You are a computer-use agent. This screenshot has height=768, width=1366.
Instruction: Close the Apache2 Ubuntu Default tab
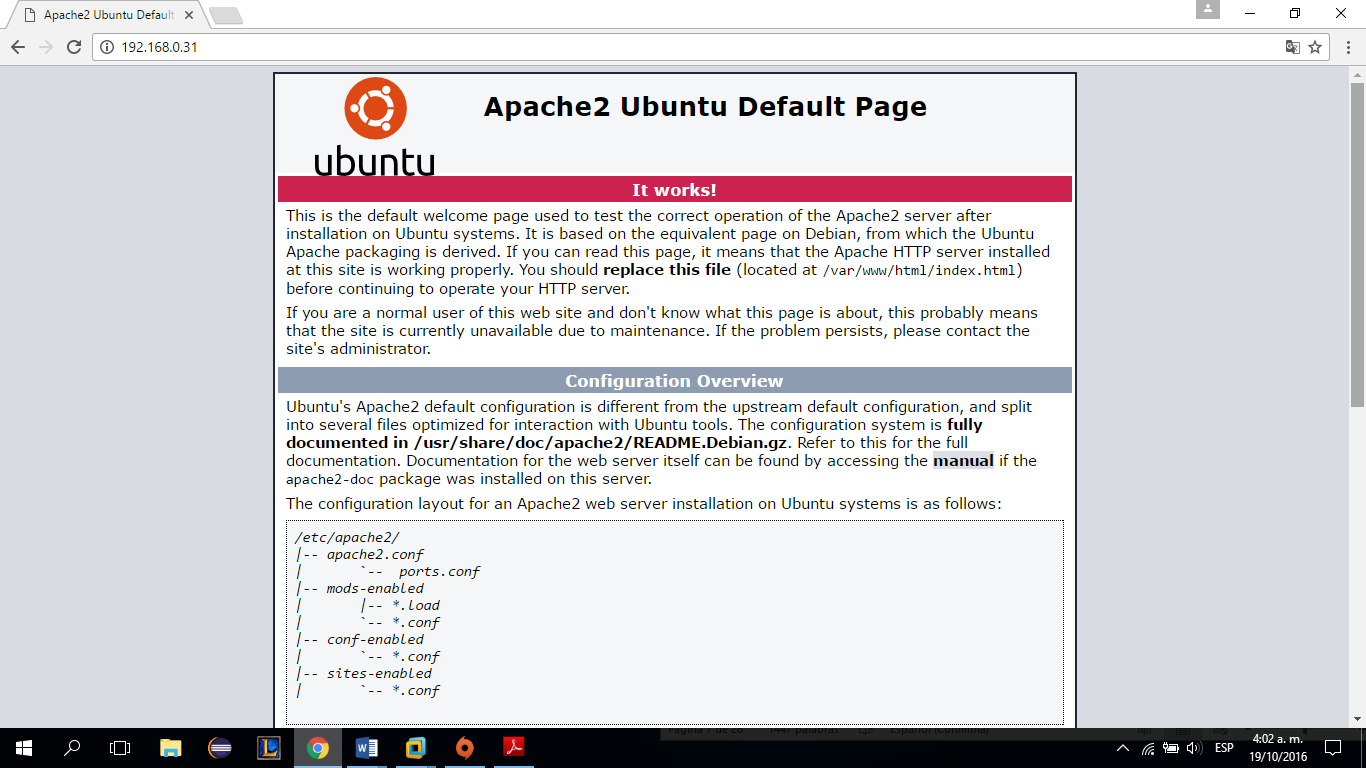(x=189, y=16)
